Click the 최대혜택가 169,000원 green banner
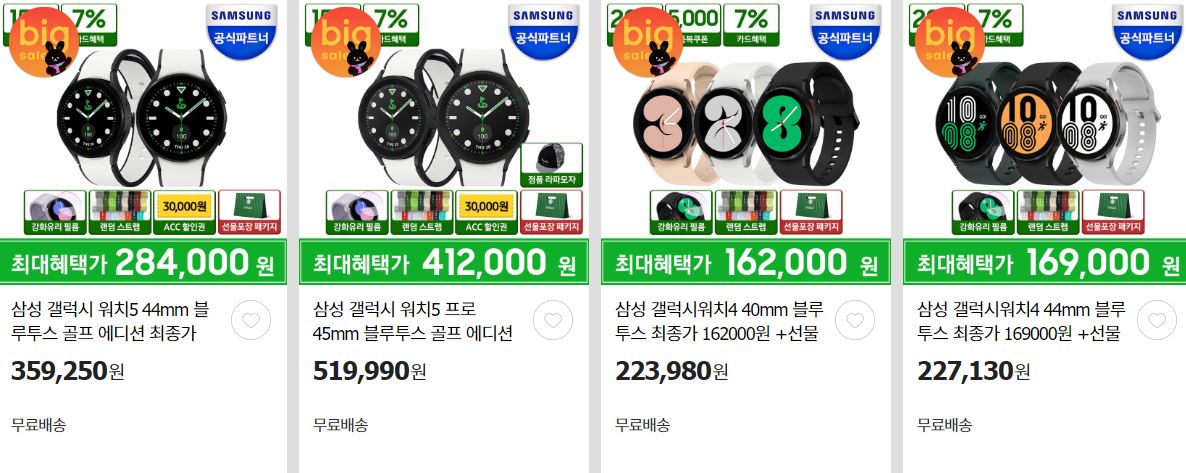1186x473 pixels. 1045,262
